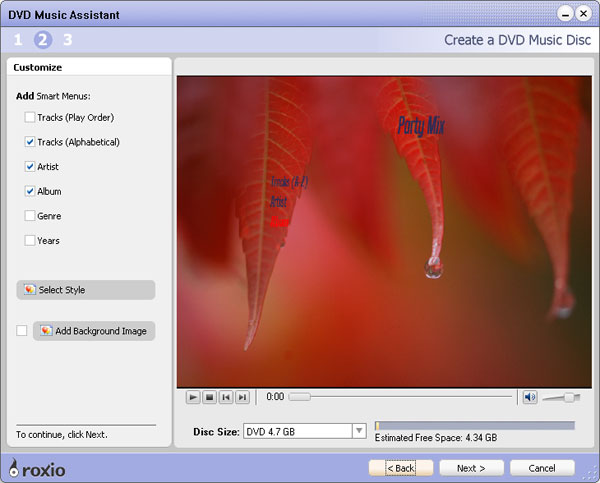This screenshot has width=600, height=483.
Task: Select the Party Mix title in preview
Action: click(420, 126)
